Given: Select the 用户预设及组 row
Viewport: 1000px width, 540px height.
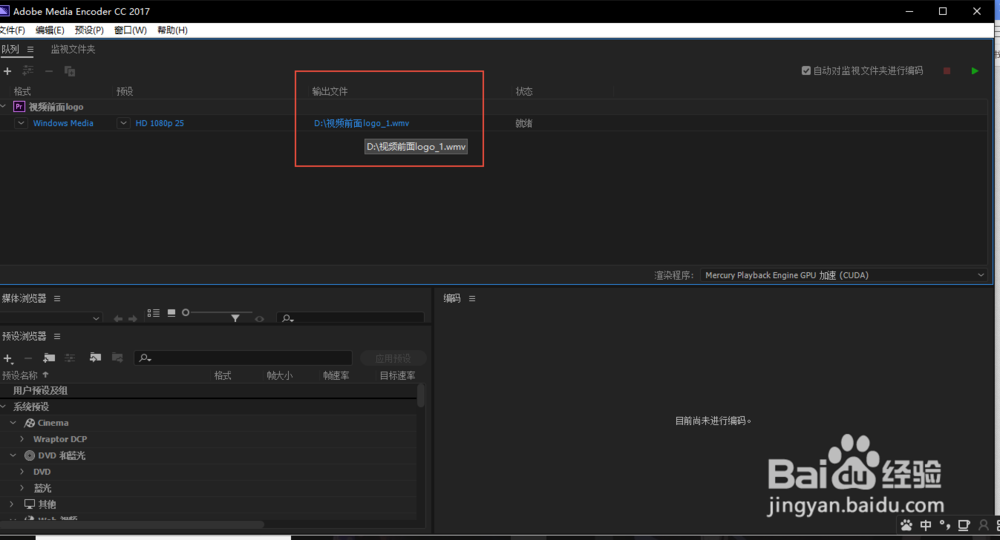Looking at the screenshot, I should 208,390.
